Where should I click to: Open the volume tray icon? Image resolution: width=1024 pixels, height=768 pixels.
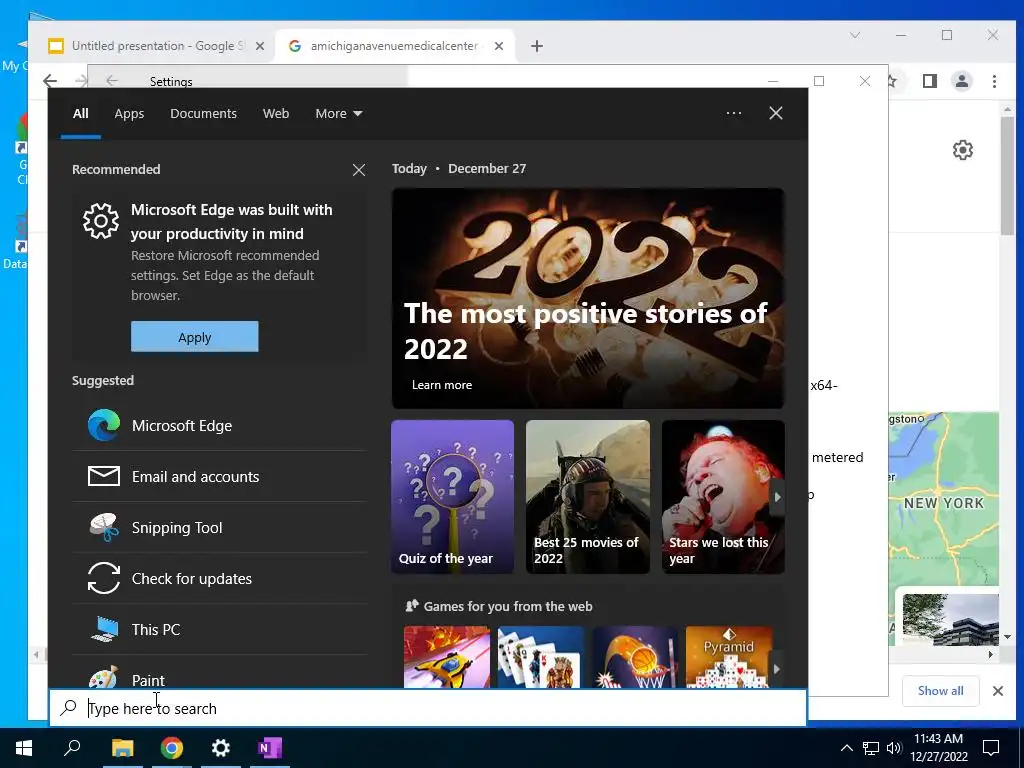pos(894,748)
